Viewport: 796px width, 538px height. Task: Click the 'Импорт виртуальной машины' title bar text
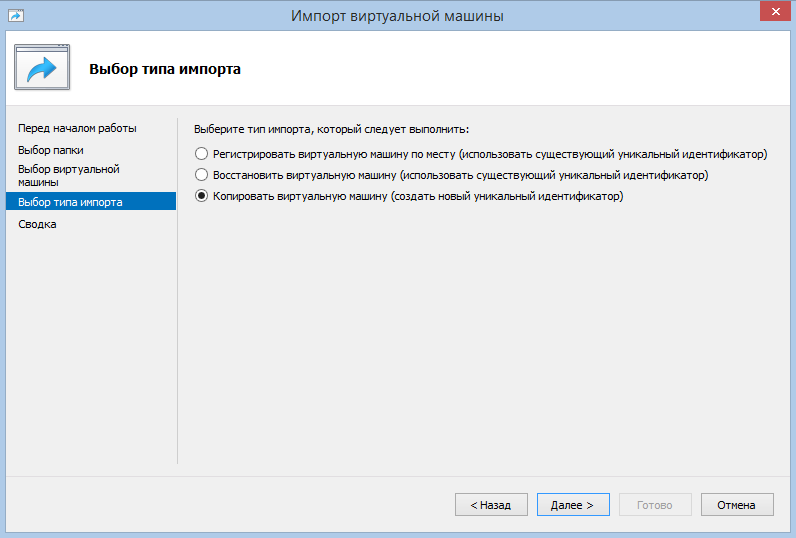(397, 15)
